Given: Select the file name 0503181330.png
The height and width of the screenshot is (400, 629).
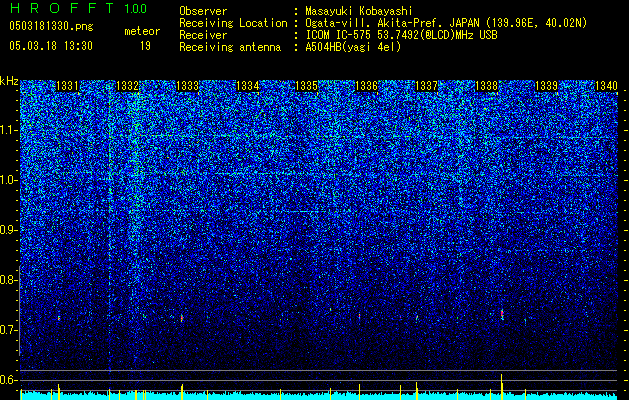Looking at the screenshot, I should point(51,27).
